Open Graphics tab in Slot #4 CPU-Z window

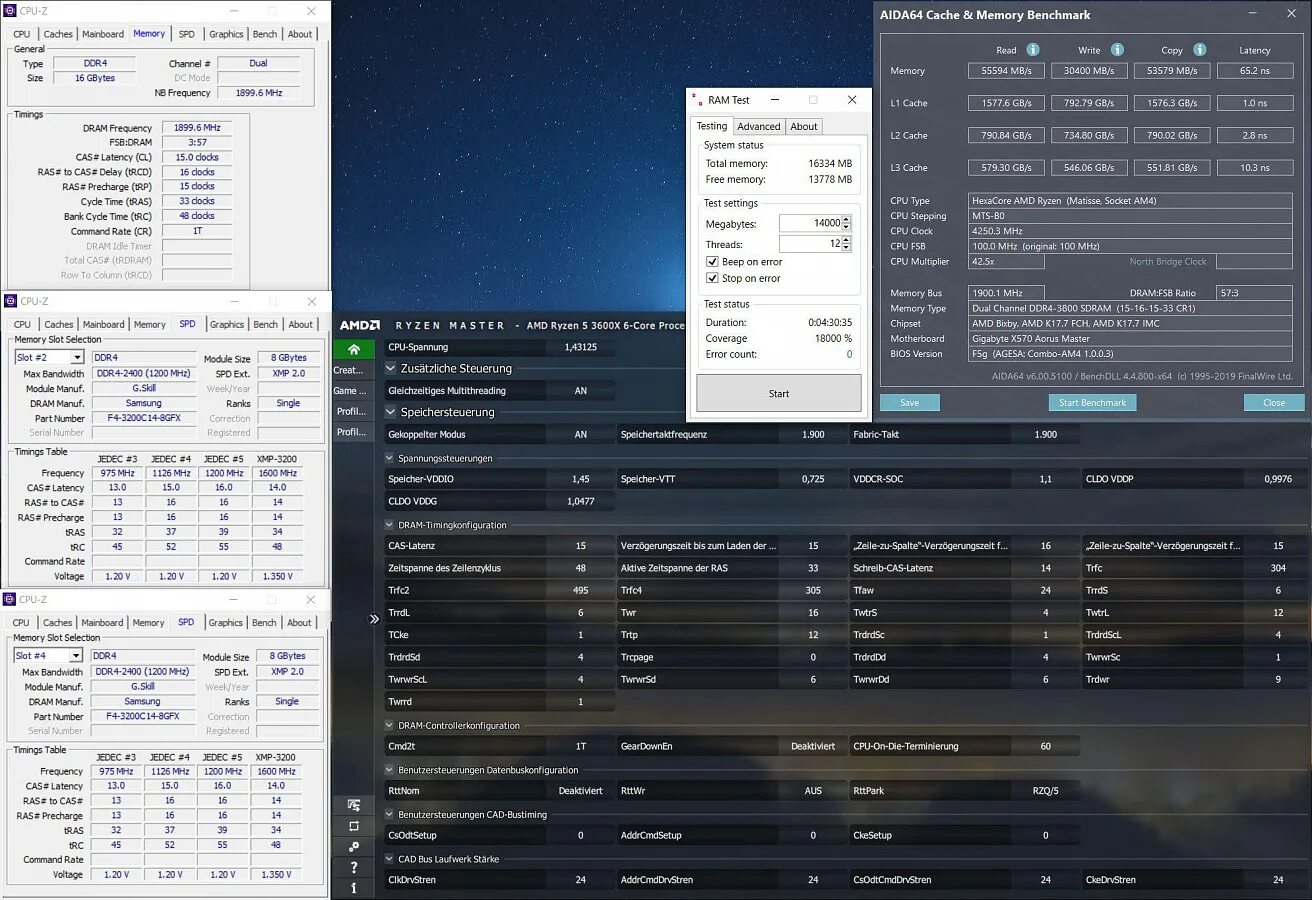pyautogui.click(x=226, y=623)
